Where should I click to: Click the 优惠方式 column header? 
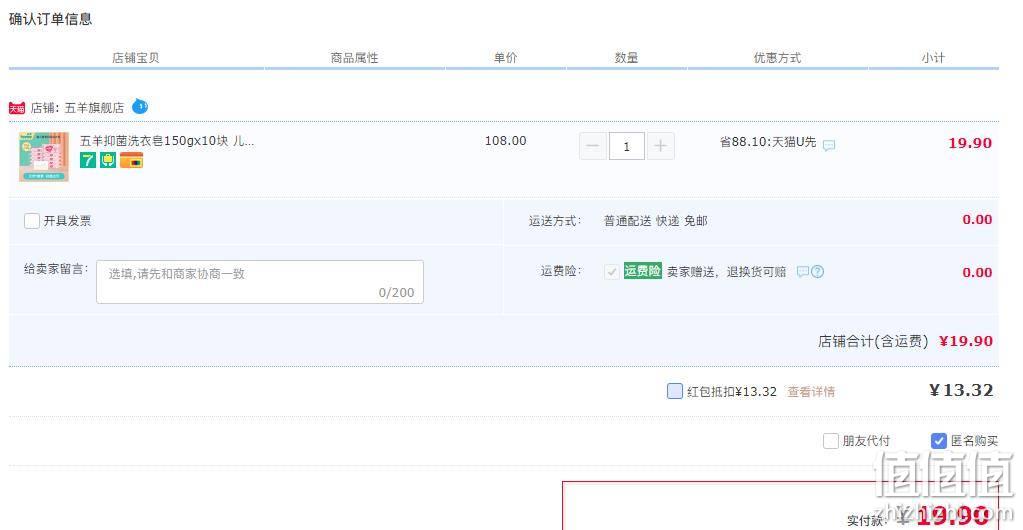(x=776, y=57)
